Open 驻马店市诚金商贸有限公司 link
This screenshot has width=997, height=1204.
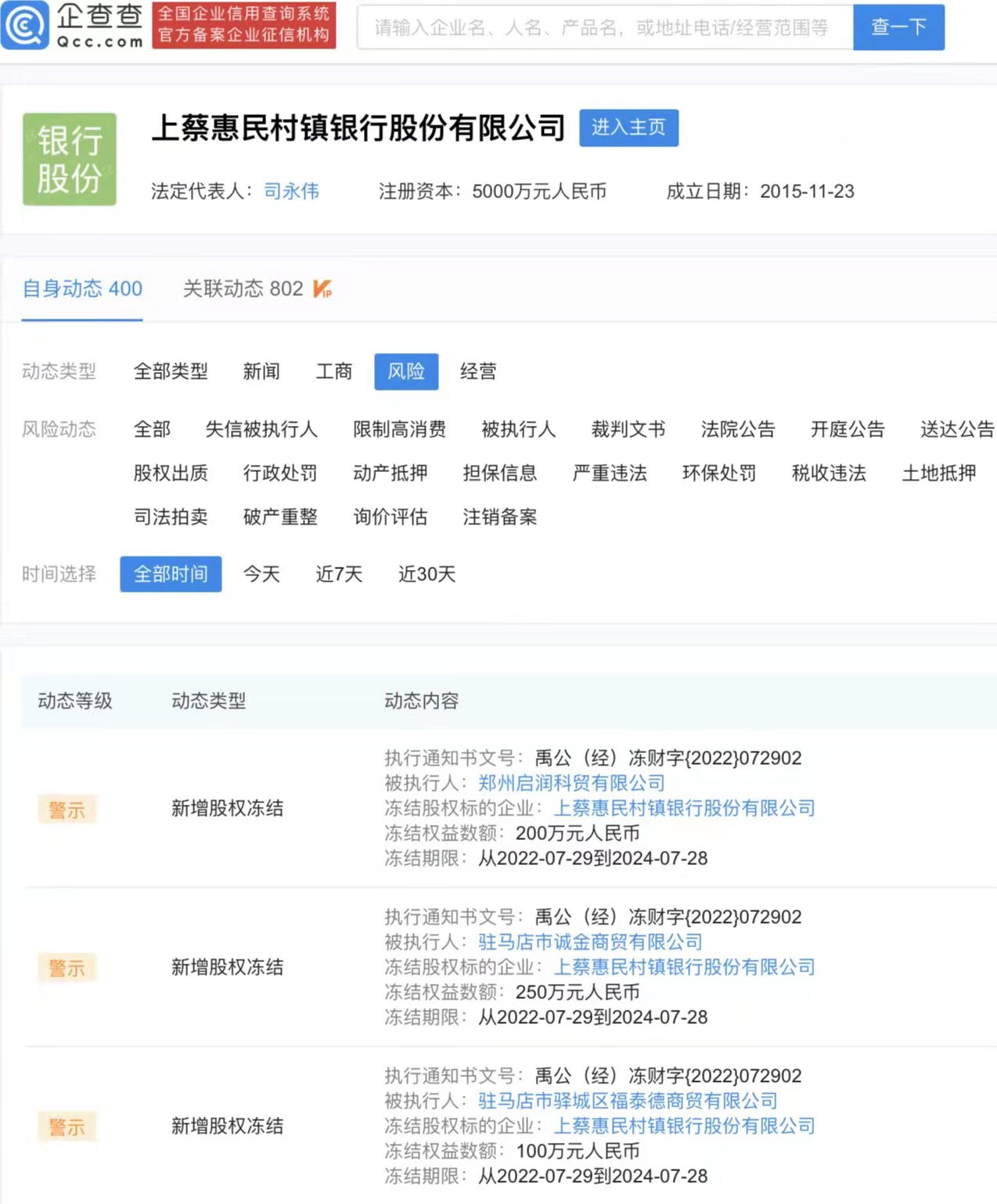(x=590, y=942)
